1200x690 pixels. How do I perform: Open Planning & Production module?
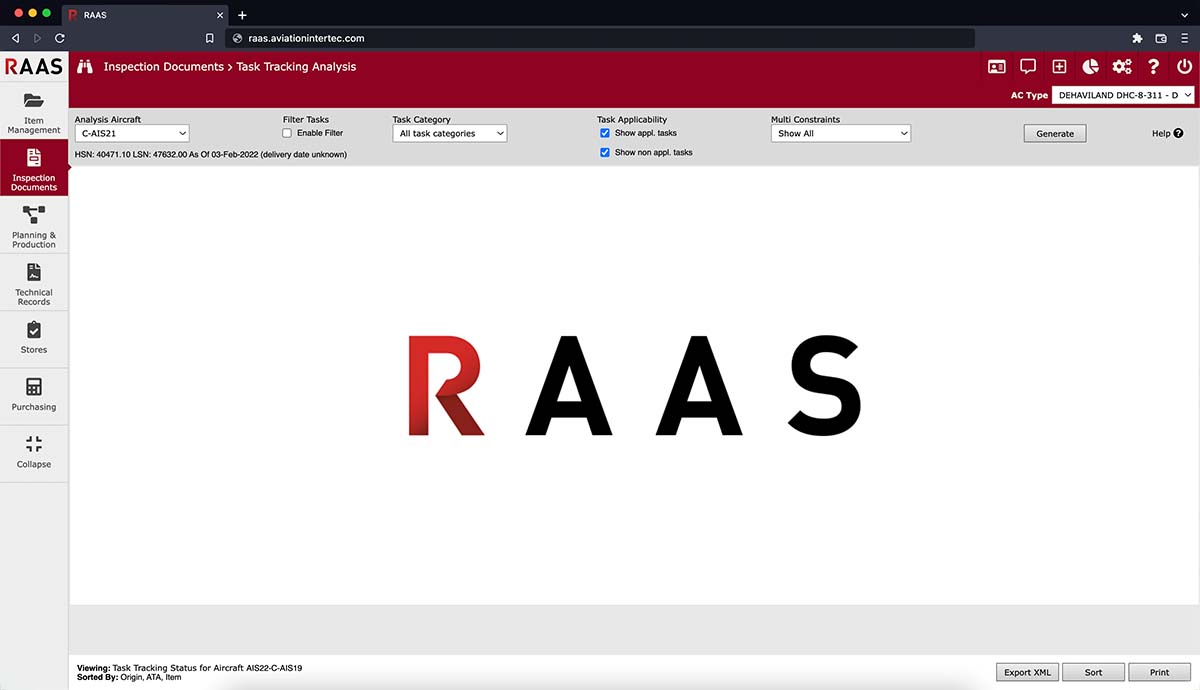tap(34, 225)
